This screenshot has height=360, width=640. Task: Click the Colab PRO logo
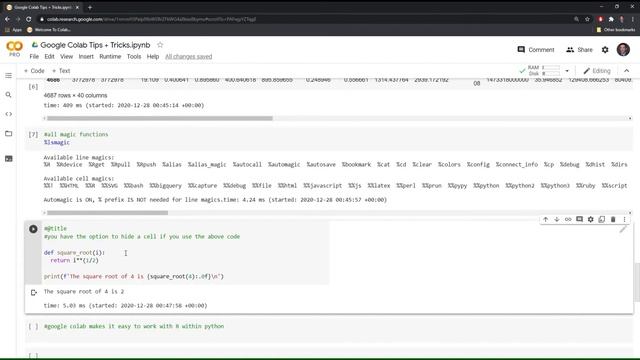(14, 49)
